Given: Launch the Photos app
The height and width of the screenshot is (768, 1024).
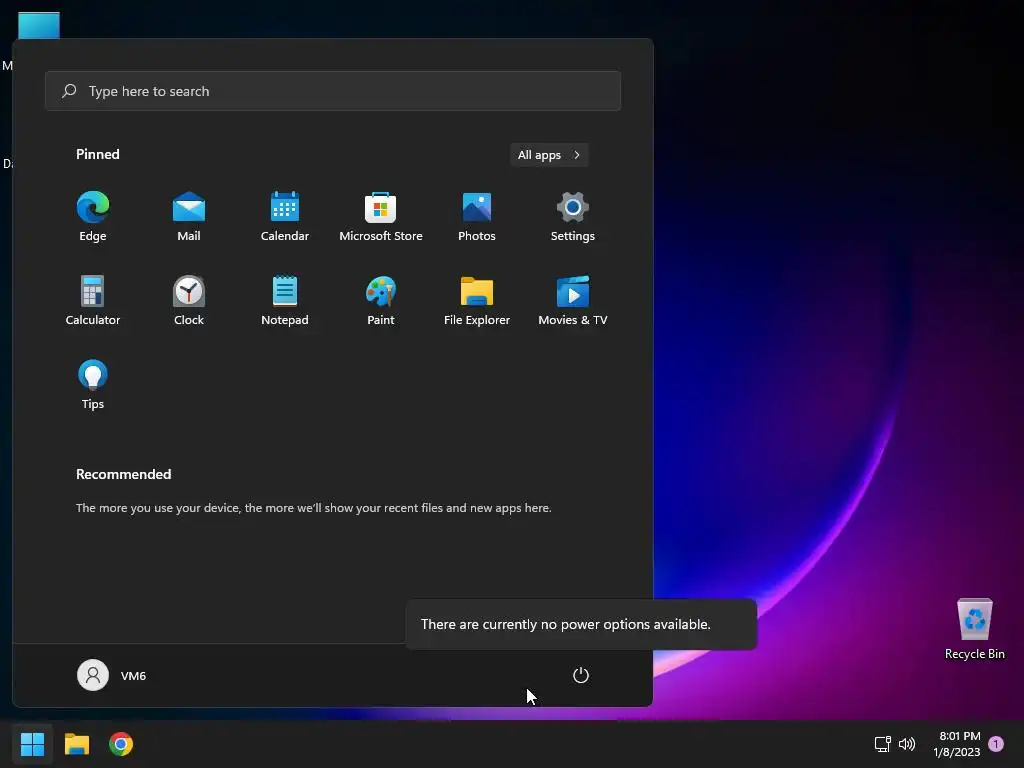Looking at the screenshot, I should (x=477, y=217).
